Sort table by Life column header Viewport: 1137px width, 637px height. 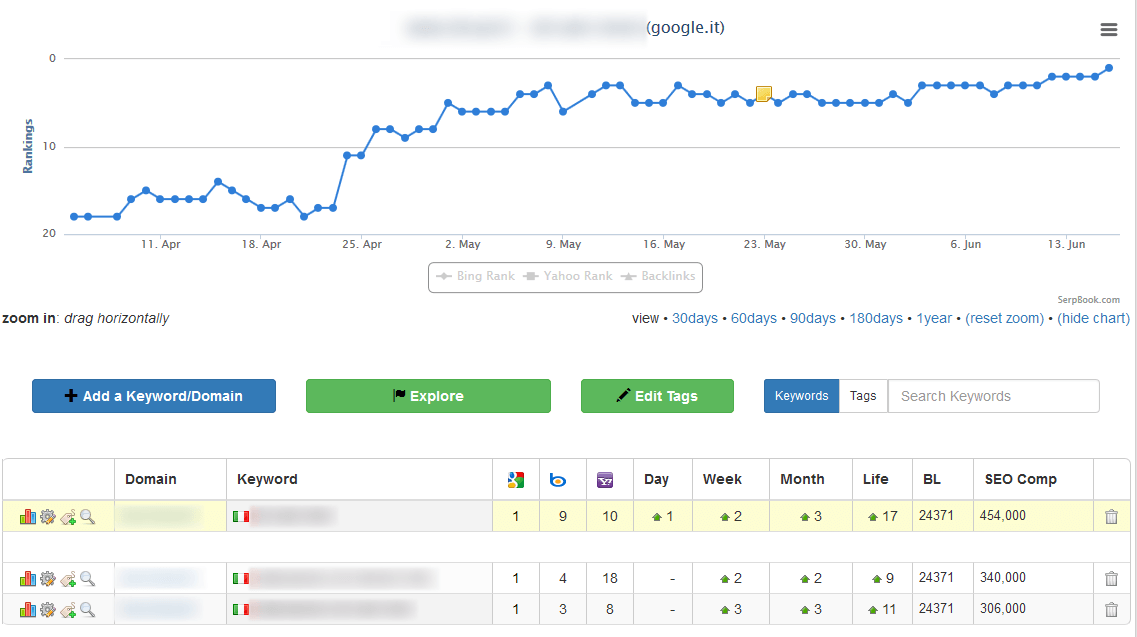(x=875, y=480)
